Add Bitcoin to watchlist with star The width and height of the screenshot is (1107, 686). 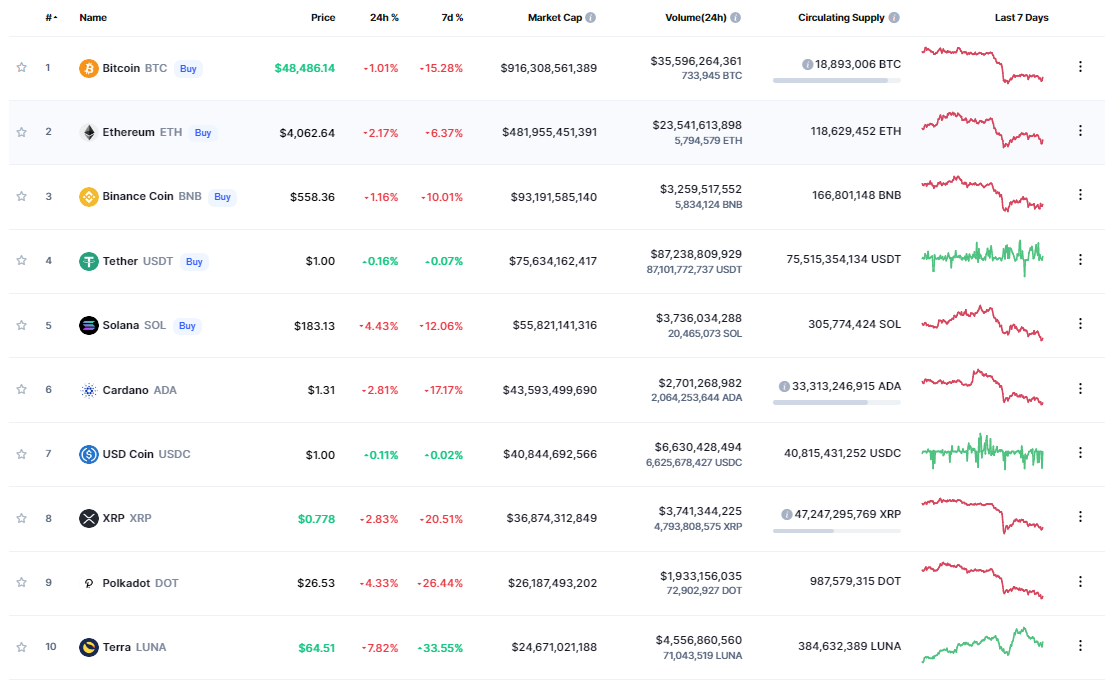(22, 68)
